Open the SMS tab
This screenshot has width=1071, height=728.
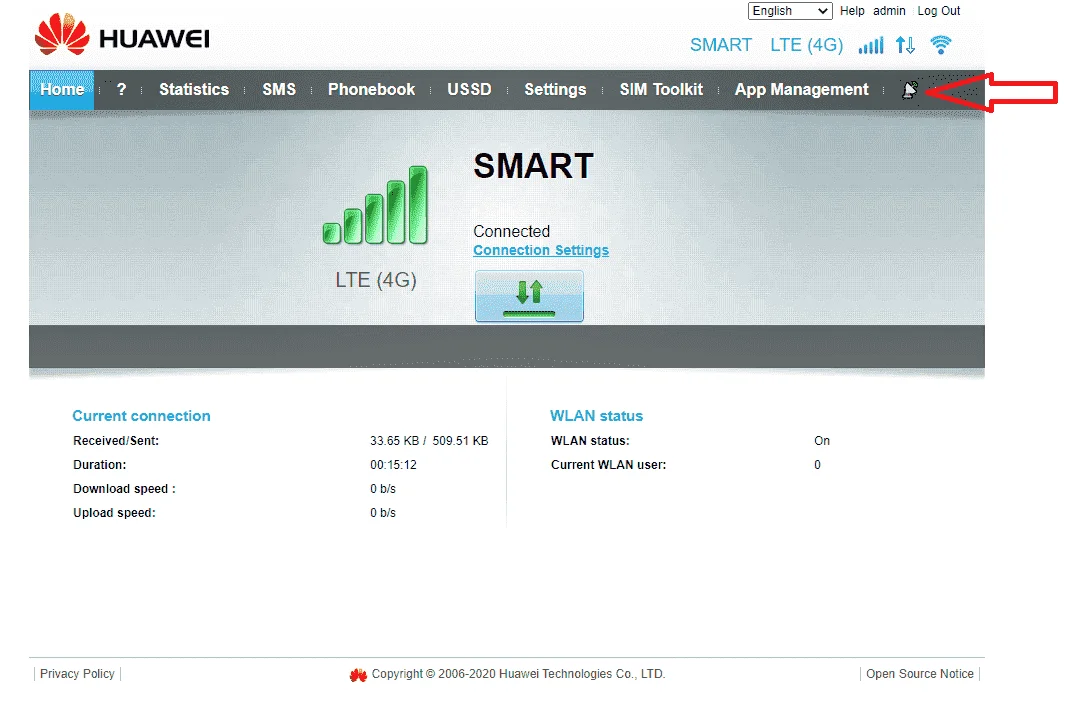(x=279, y=89)
